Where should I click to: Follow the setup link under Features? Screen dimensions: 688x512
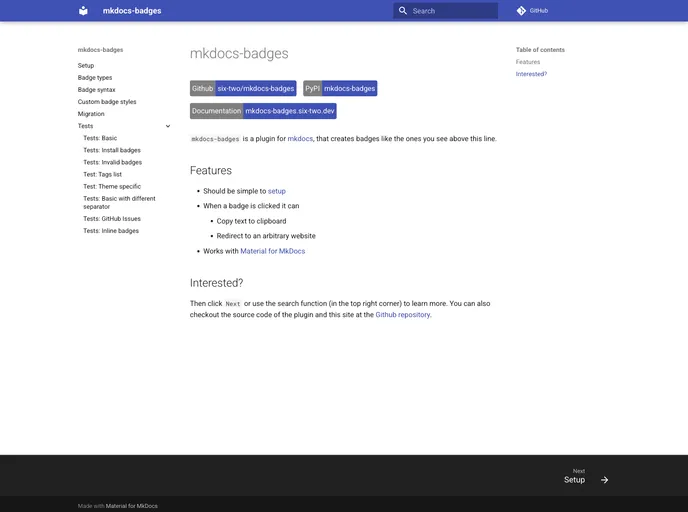tap(276, 191)
